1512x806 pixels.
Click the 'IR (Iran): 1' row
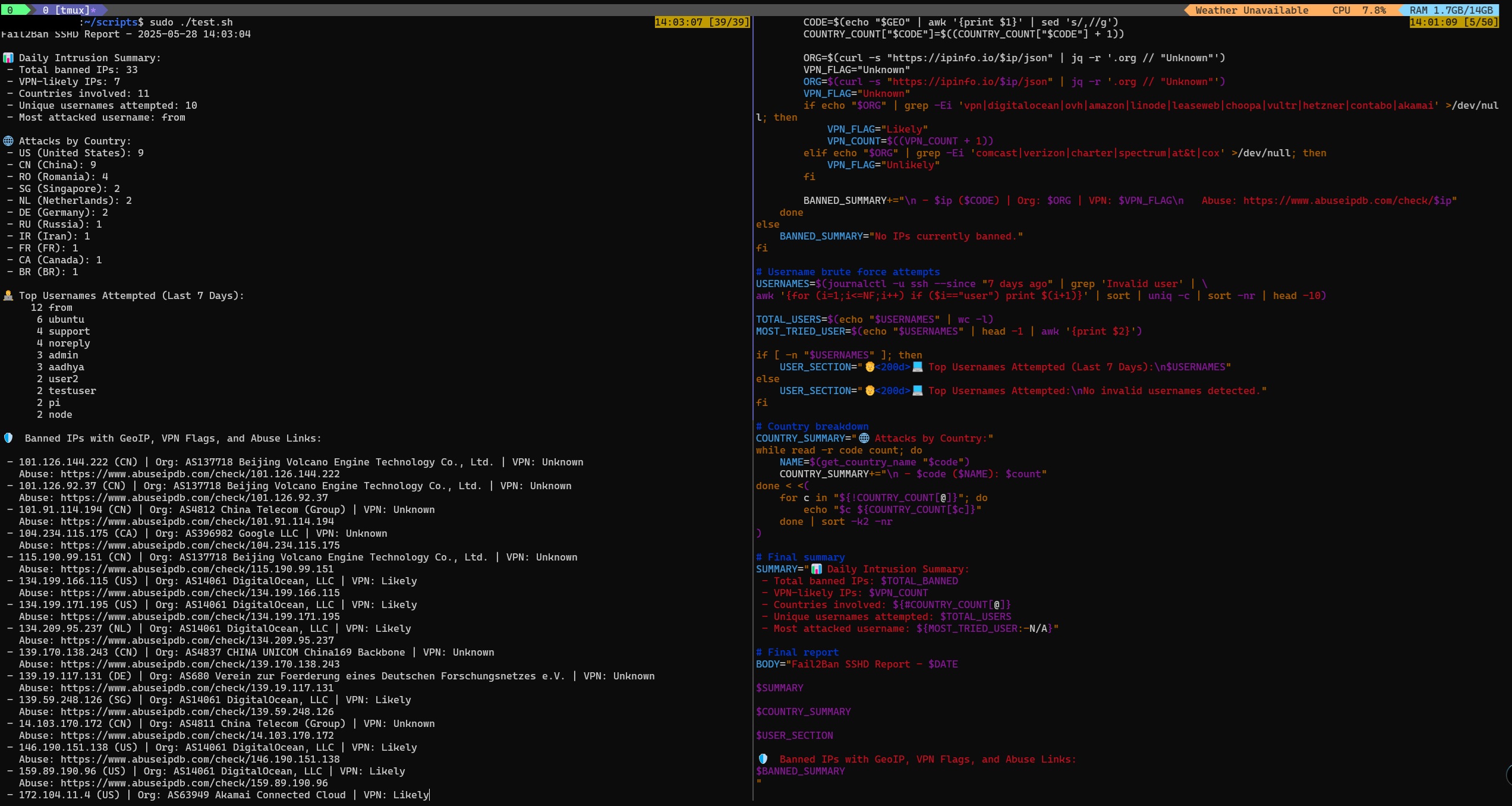pos(49,236)
